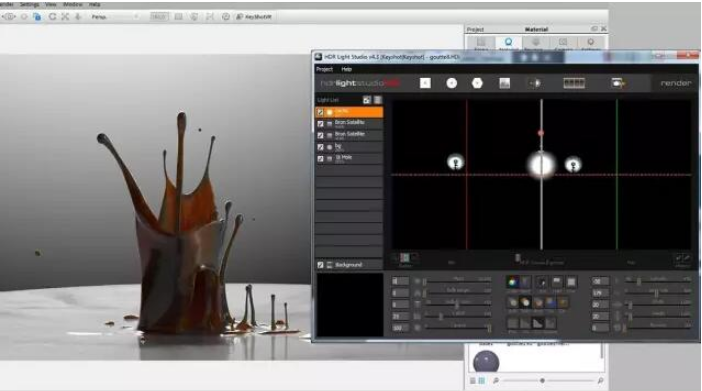Click the blue copy icon in KeyShot toolbar
The height and width of the screenshot is (391, 702).
(37, 17)
